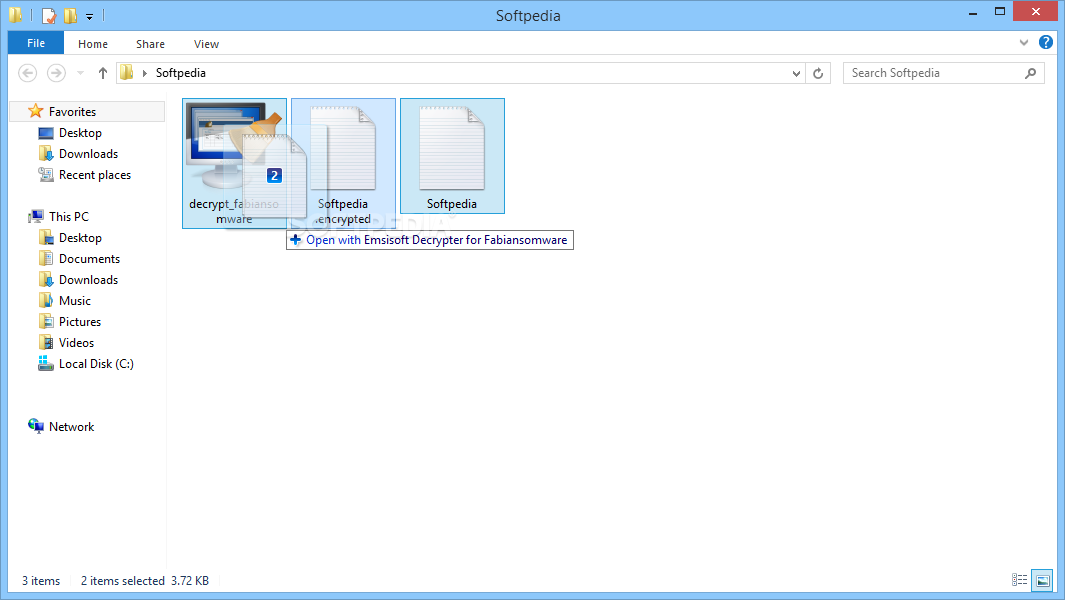Open the Help question mark icon
The height and width of the screenshot is (600, 1065).
1046,42
